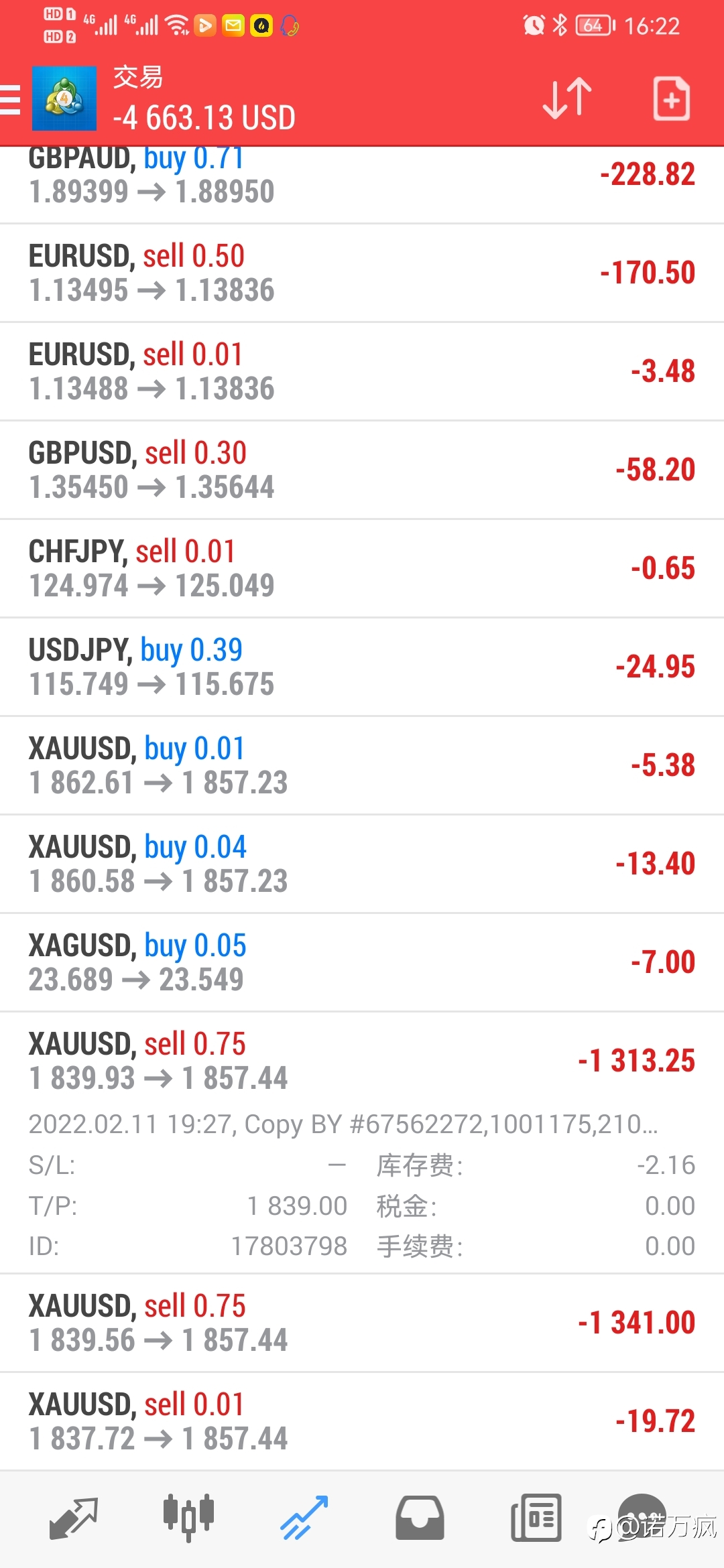The image size is (724, 1568).
Task: Tap the XAUUSD sell 1 839.56 position
Action: tap(362, 1323)
